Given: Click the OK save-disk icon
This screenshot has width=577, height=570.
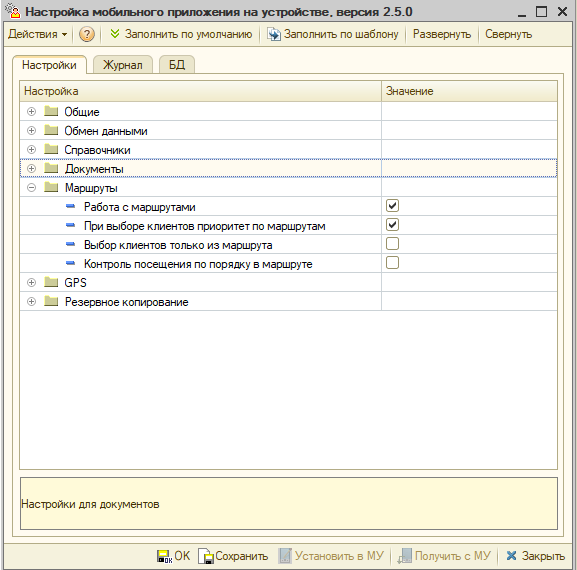Looking at the screenshot, I should click(x=164, y=556).
